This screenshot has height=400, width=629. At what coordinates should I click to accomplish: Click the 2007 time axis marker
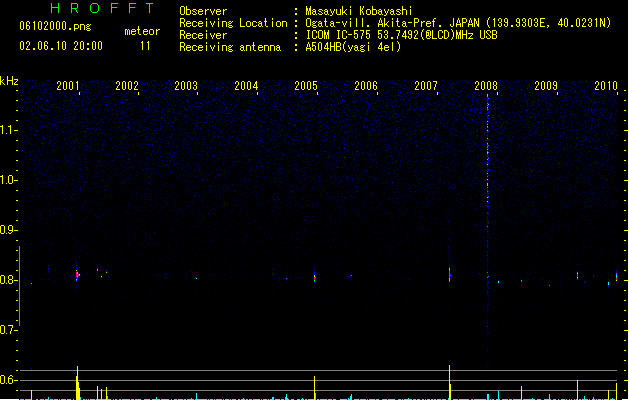tap(426, 85)
